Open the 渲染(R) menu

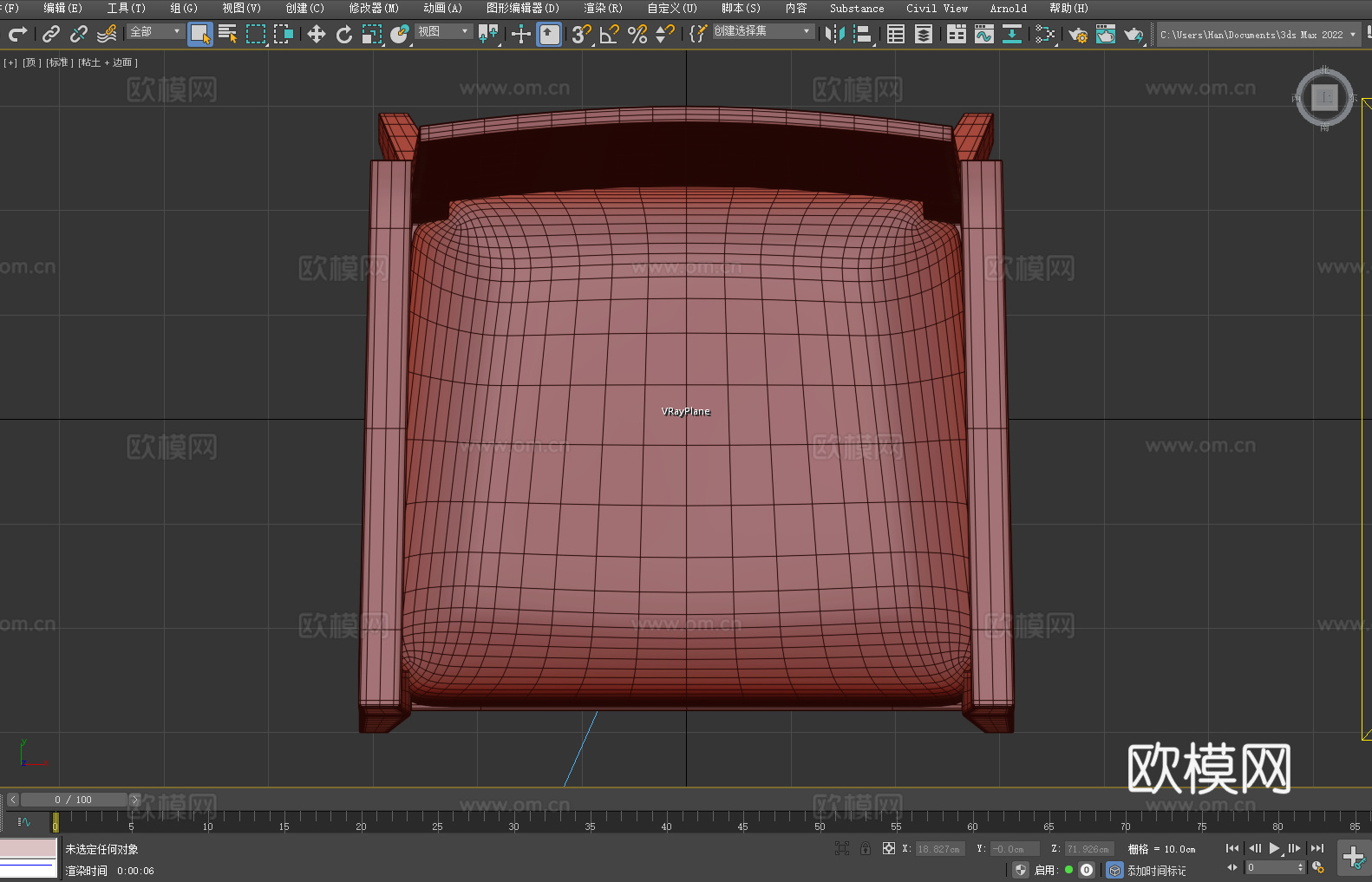coord(603,8)
